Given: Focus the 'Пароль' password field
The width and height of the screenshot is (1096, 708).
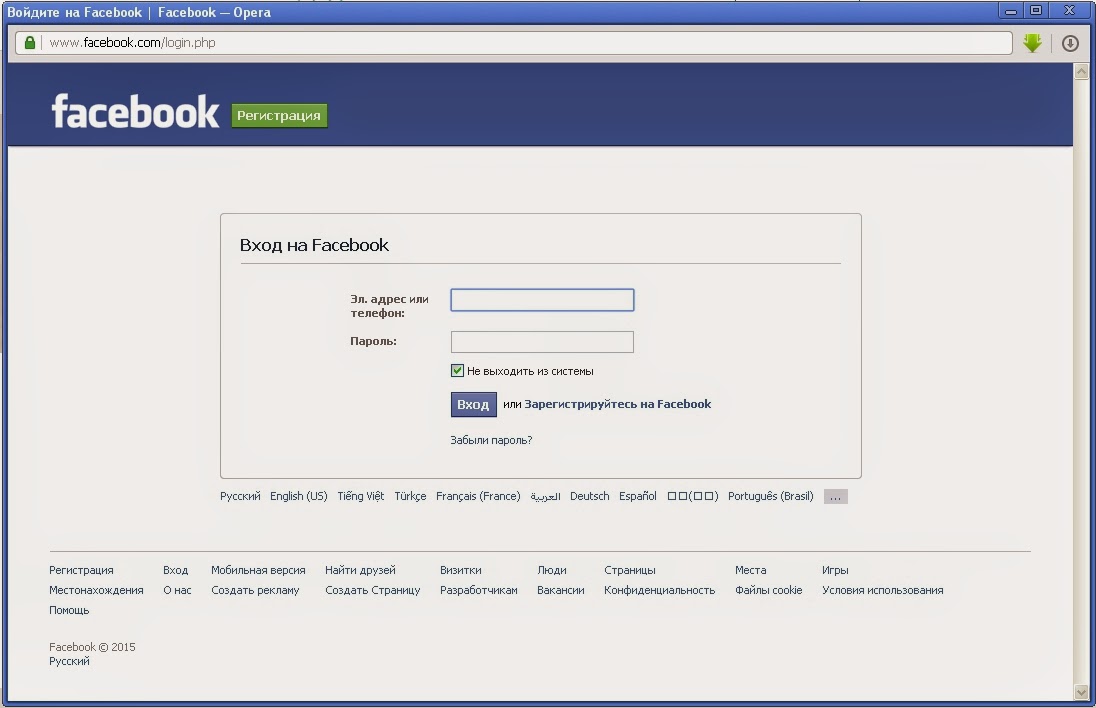Looking at the screenshot, I should (x=542, y=342).
